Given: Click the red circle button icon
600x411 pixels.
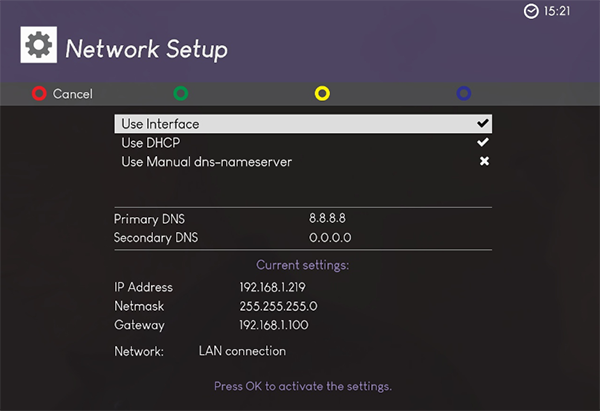Looking at the screenshot, I should click(39, 93).
